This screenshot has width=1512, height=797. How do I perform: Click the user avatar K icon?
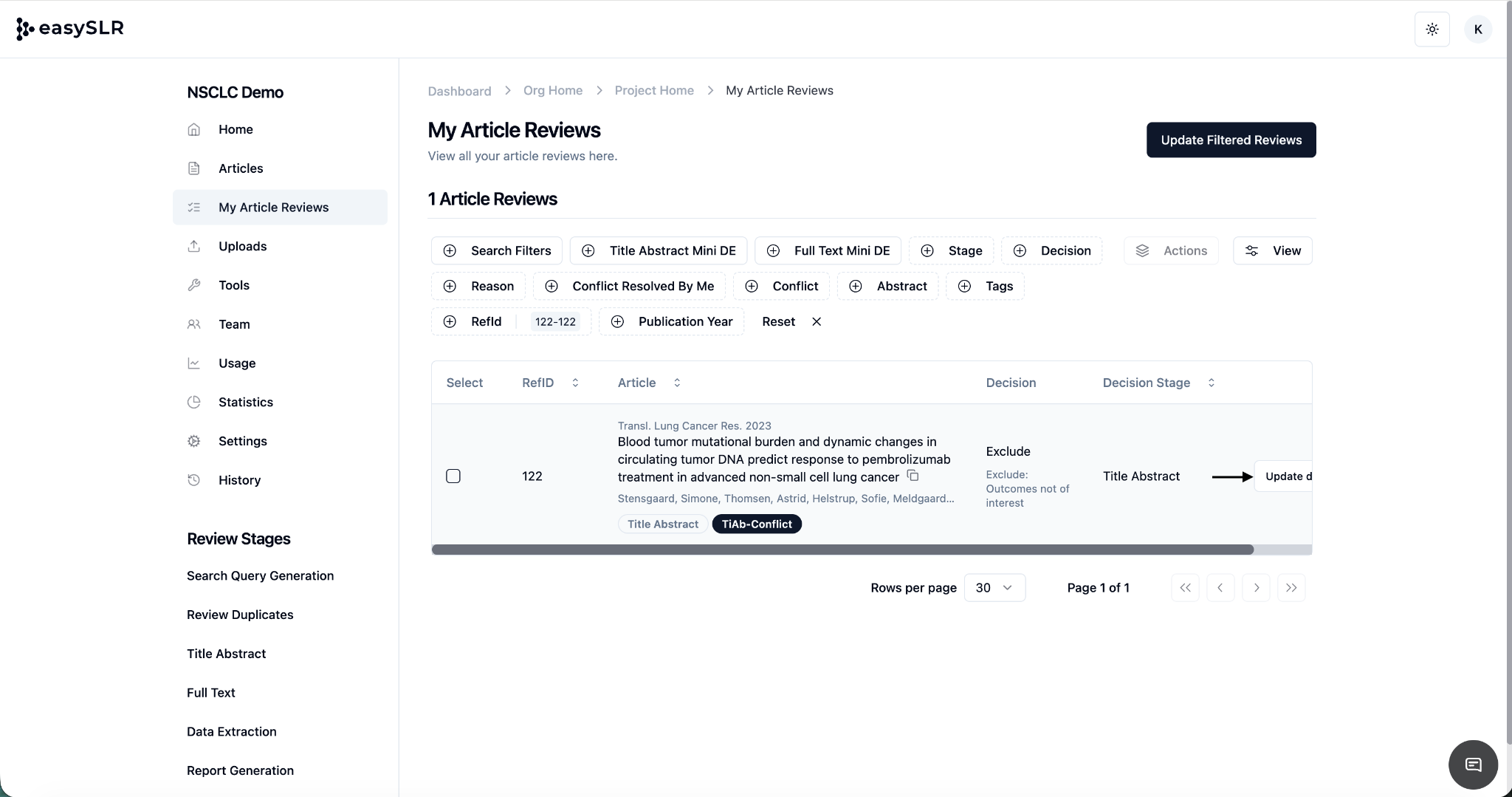tap(1477, 30)
